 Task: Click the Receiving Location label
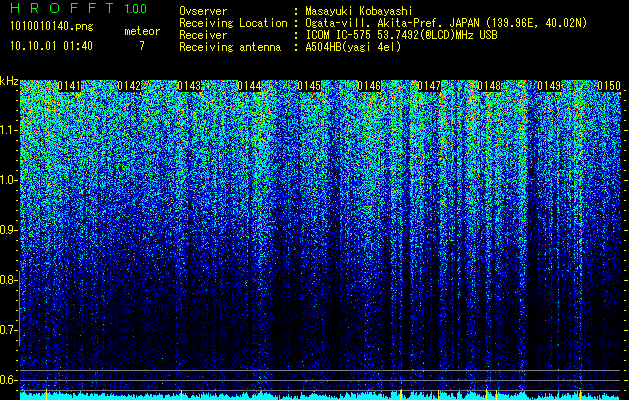click(233, 23)
